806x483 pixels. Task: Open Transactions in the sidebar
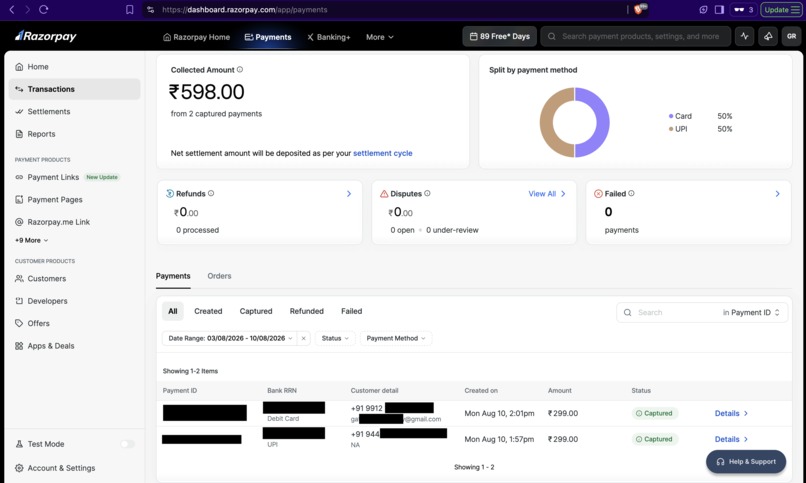point(74,89)
